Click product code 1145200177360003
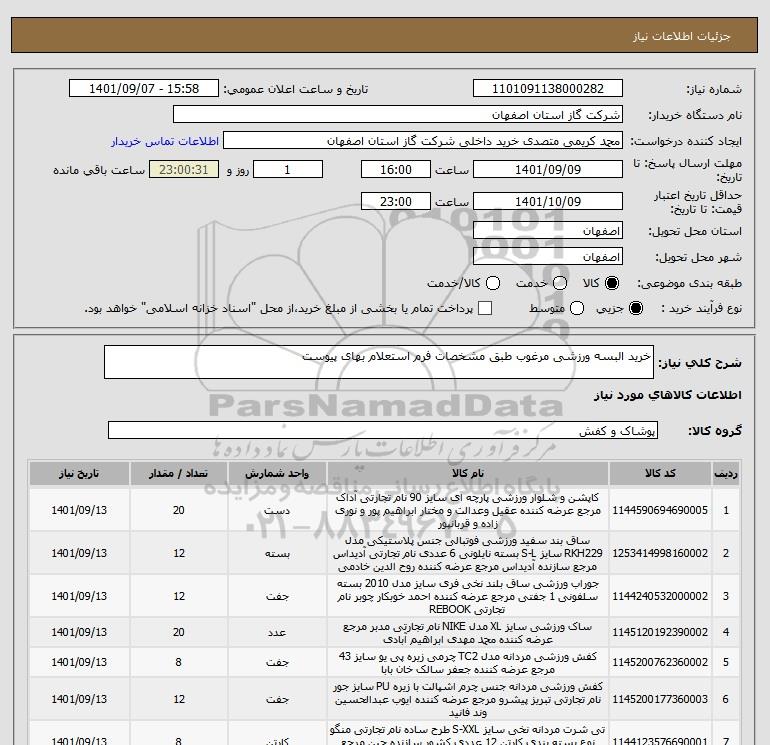 coord(660,699)
